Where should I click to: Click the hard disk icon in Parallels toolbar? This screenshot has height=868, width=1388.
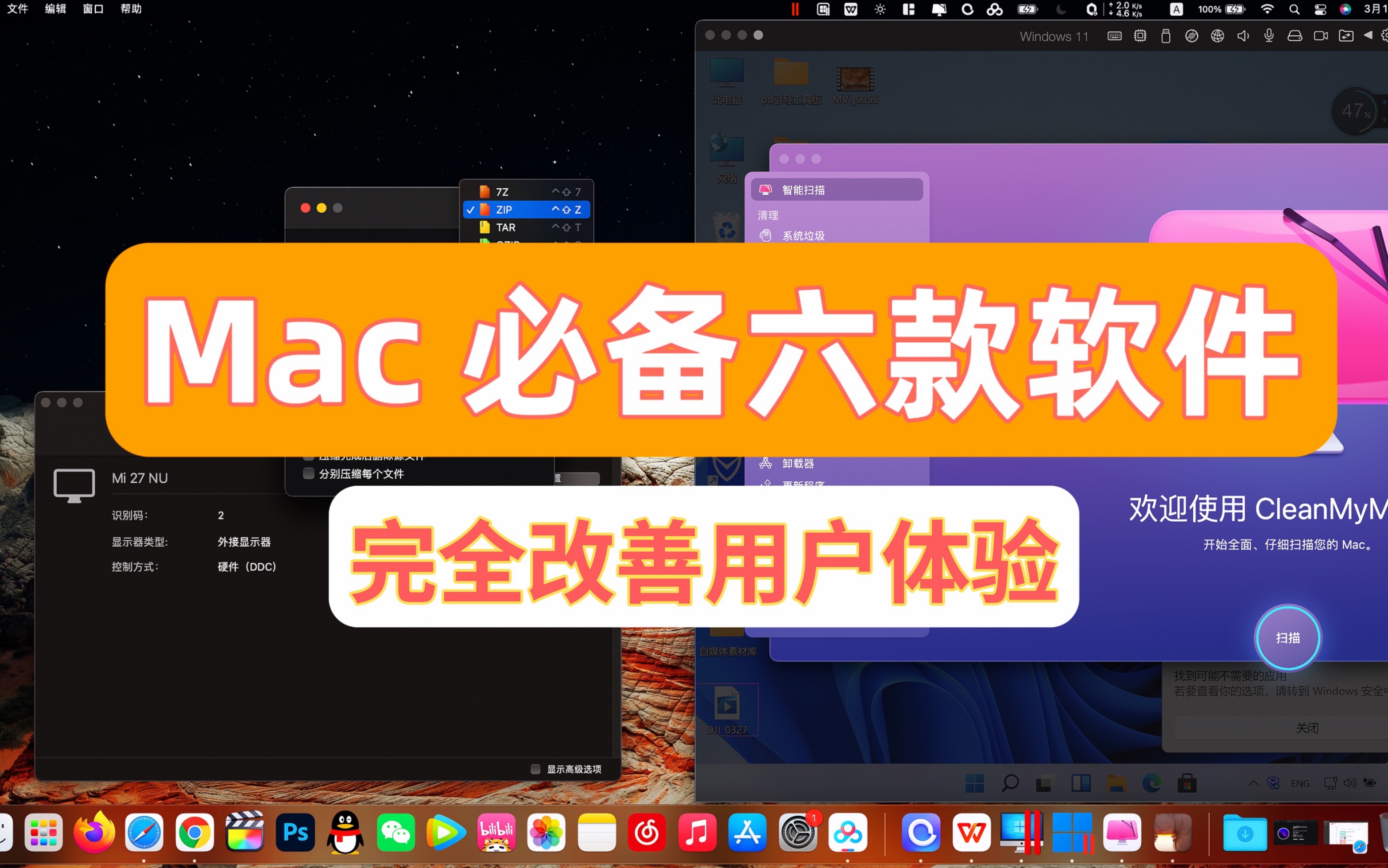1295,36
